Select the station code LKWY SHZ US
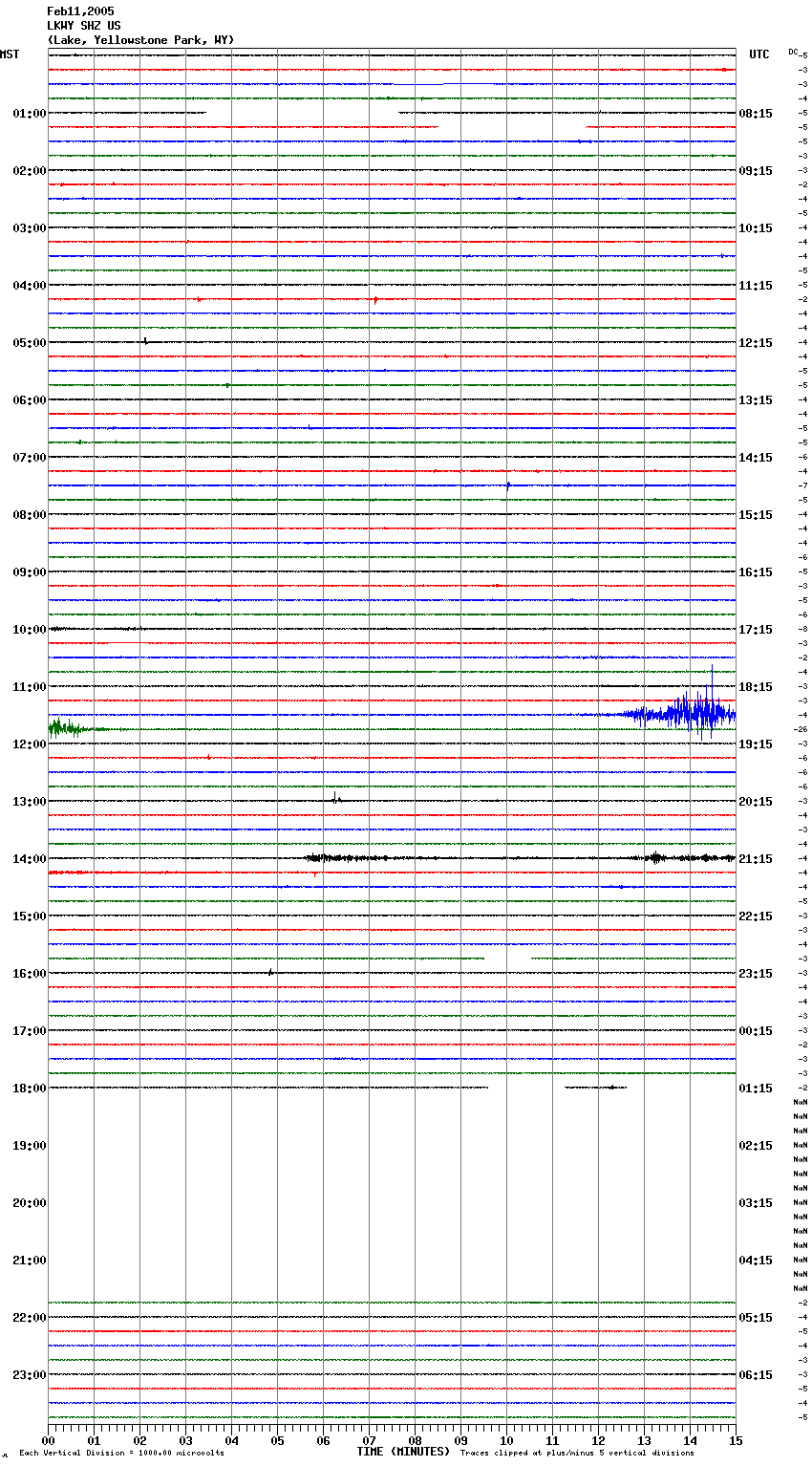Screen dimensions: 812x1466 84,26
